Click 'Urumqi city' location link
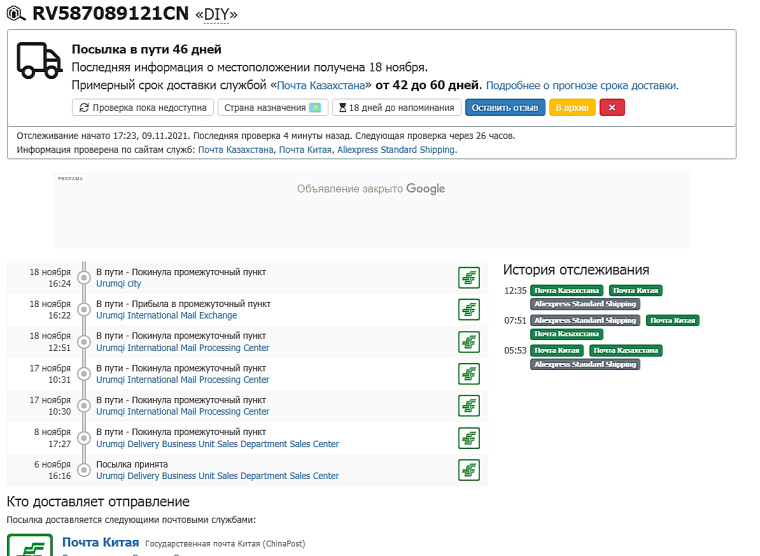Viewport: 760px width, 556px height. [119, 284]
